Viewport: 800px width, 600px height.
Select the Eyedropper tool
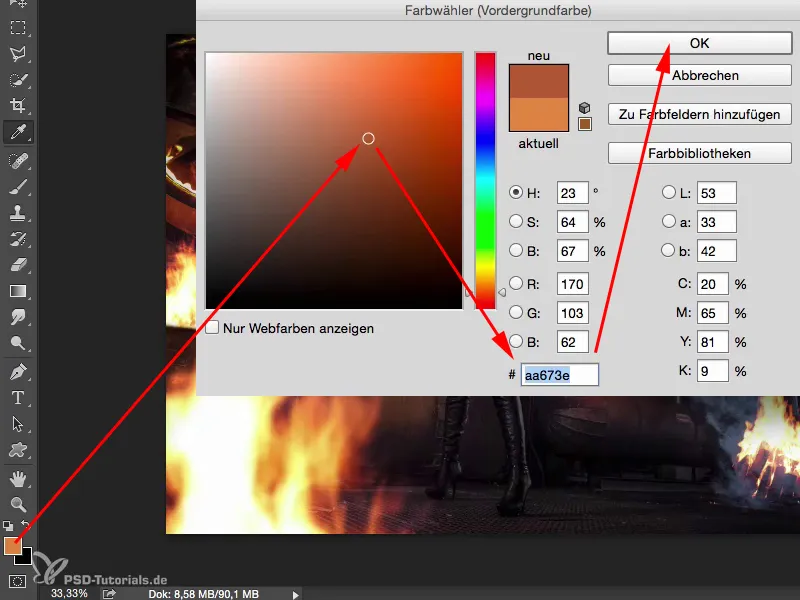coord(18,132)
